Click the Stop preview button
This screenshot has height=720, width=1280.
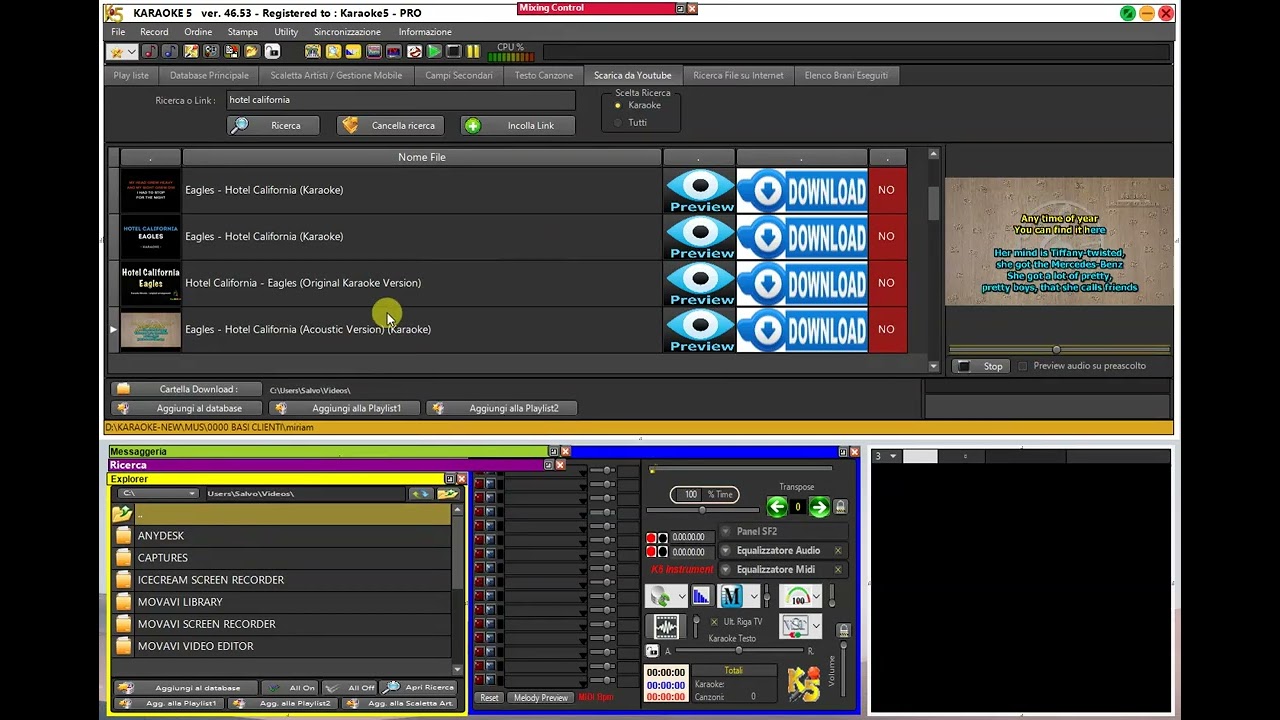pyautogui.click(x=980, y=366)
